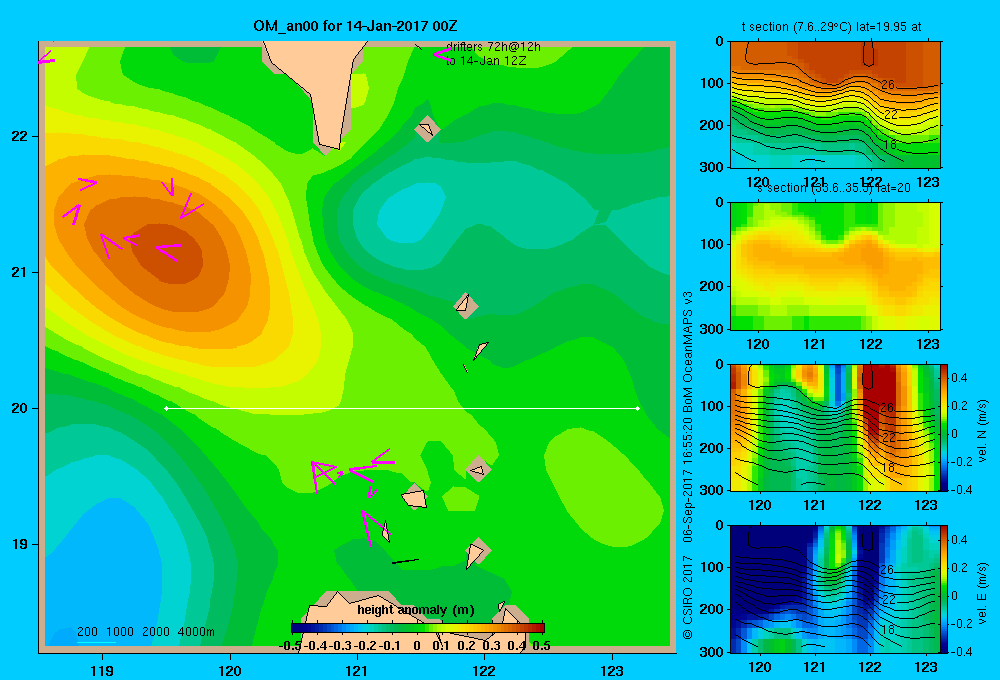Open the eastward velocity section plot
The height and width of the screenshot is (680, 1000).
[834, 588]
